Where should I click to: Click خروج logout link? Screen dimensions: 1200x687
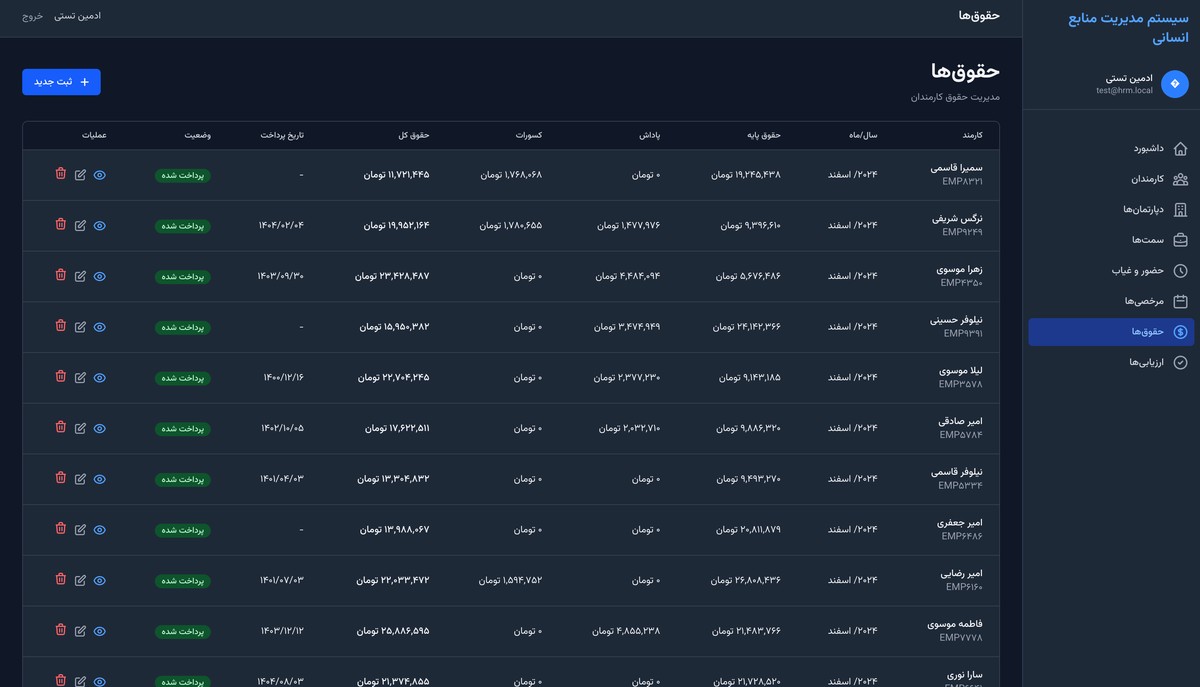click(x=33, y=16)
